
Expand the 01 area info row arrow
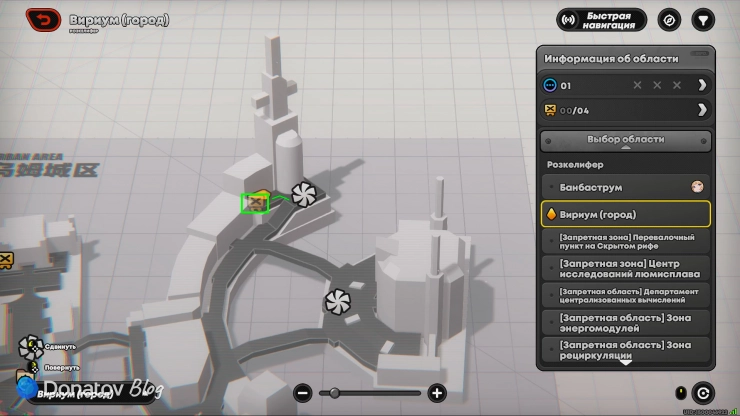click(x=702, y=85)
